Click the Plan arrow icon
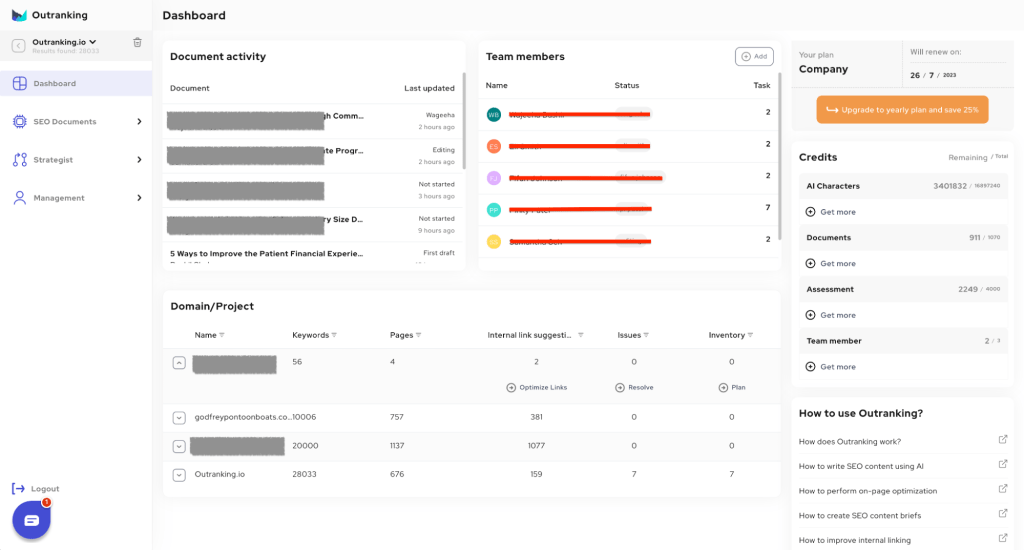The image size is (1024, 550). point(723,387)
